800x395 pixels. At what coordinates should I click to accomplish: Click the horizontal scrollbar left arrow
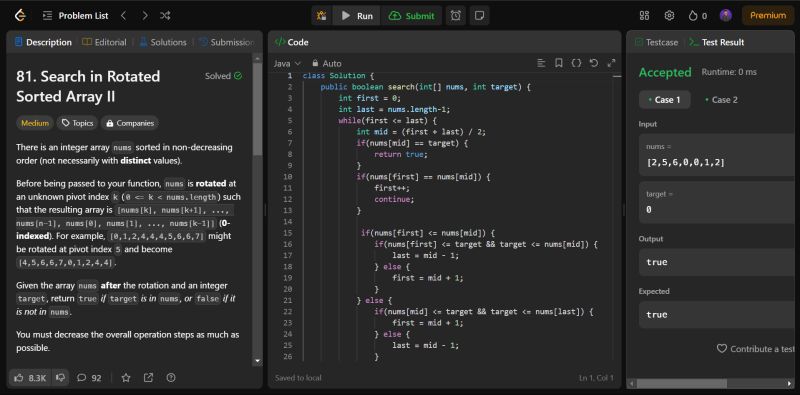pyautogui.click(x=632, y=383)
